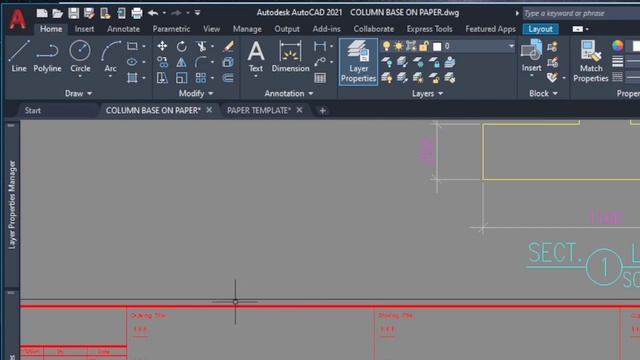Expand the Draw panel
The height and width of the screenshot is (360, 640).
click(x=78, y=93)
